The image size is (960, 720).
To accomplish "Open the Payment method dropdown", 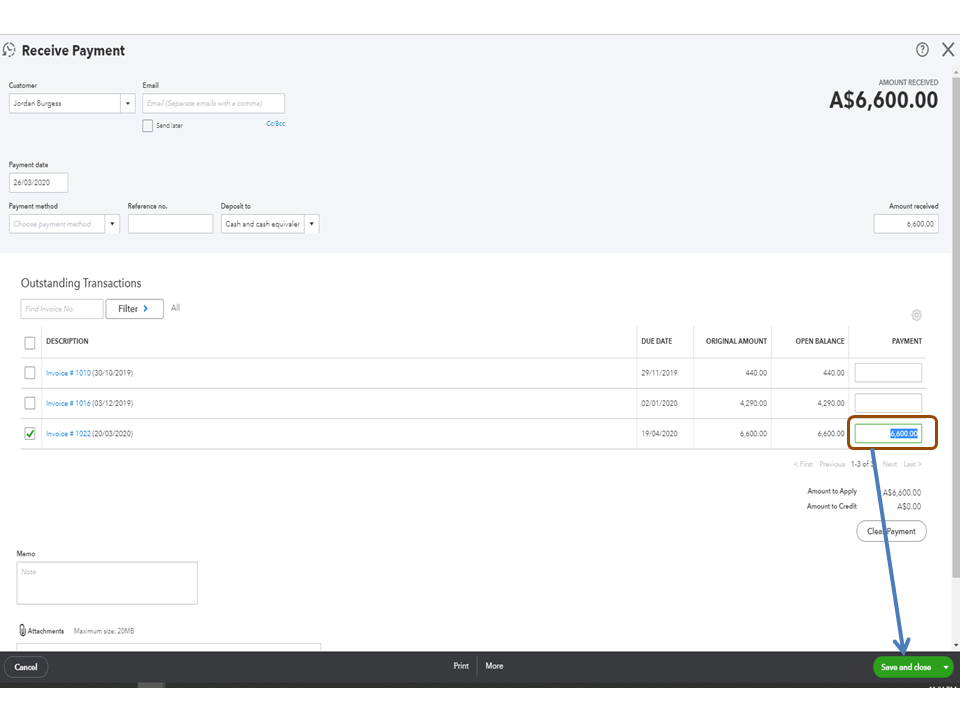I will point(112,224).
